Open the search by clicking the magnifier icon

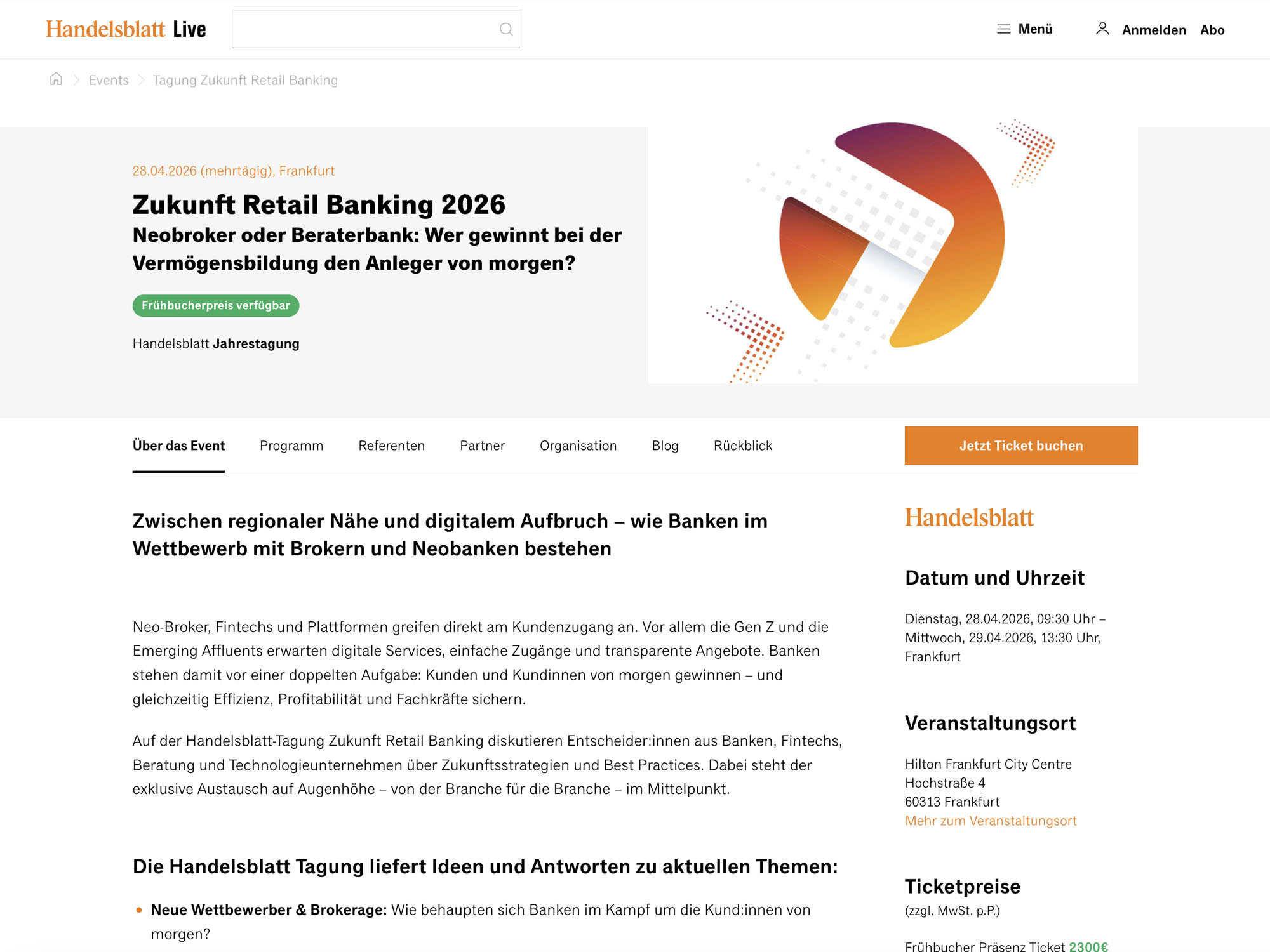tap(506, 29)
